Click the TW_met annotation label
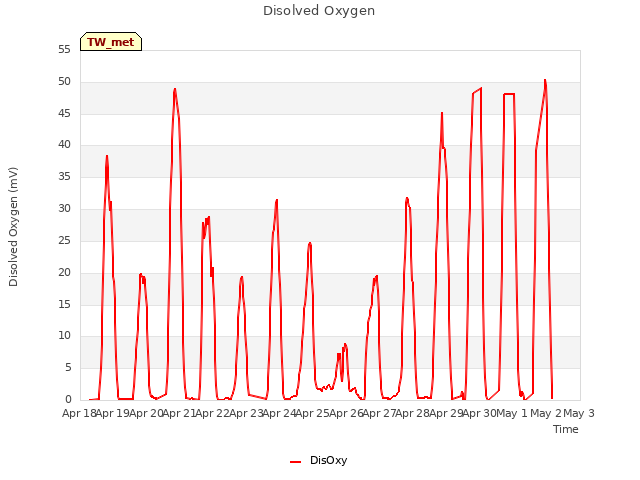 111,42
